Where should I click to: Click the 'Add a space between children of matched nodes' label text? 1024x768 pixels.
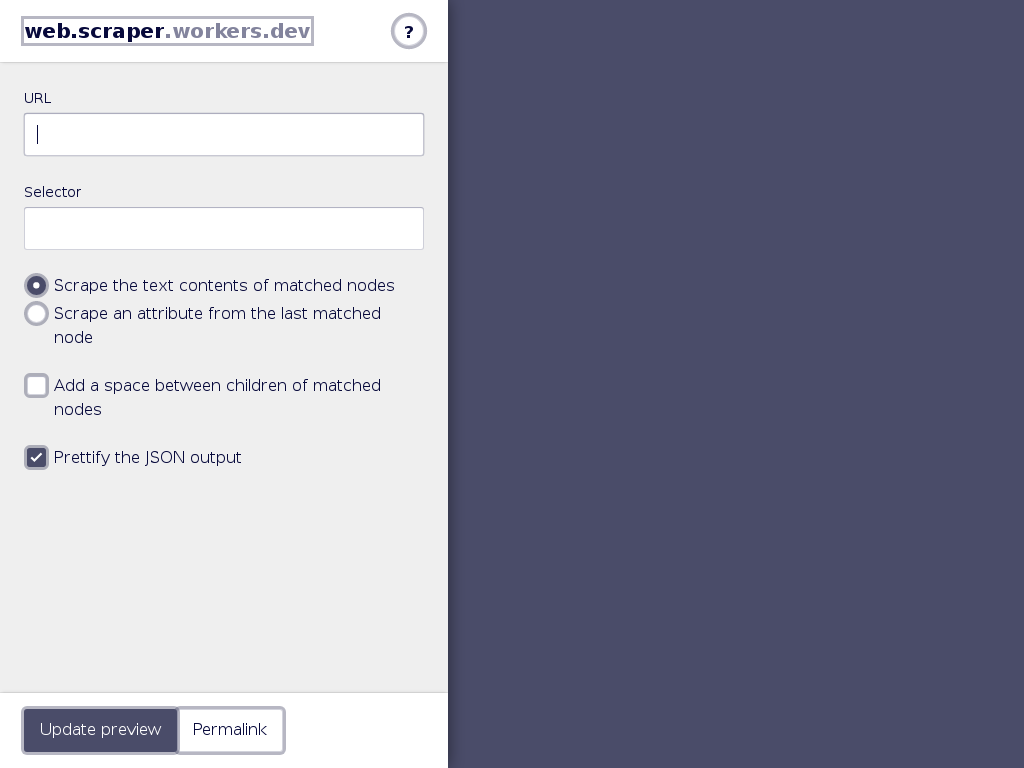(217, 397)
